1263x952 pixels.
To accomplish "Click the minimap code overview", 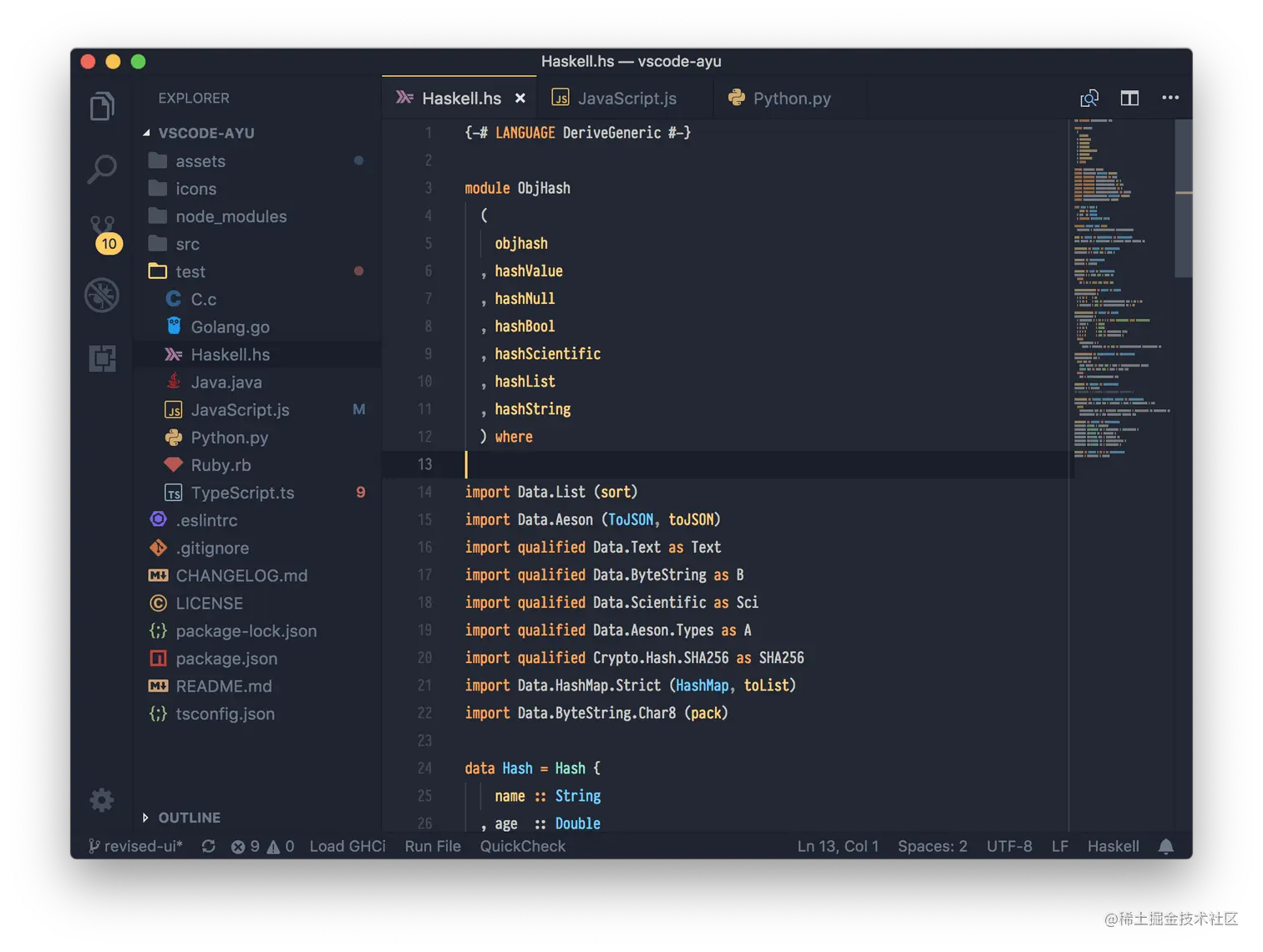I will point(1122,289).
